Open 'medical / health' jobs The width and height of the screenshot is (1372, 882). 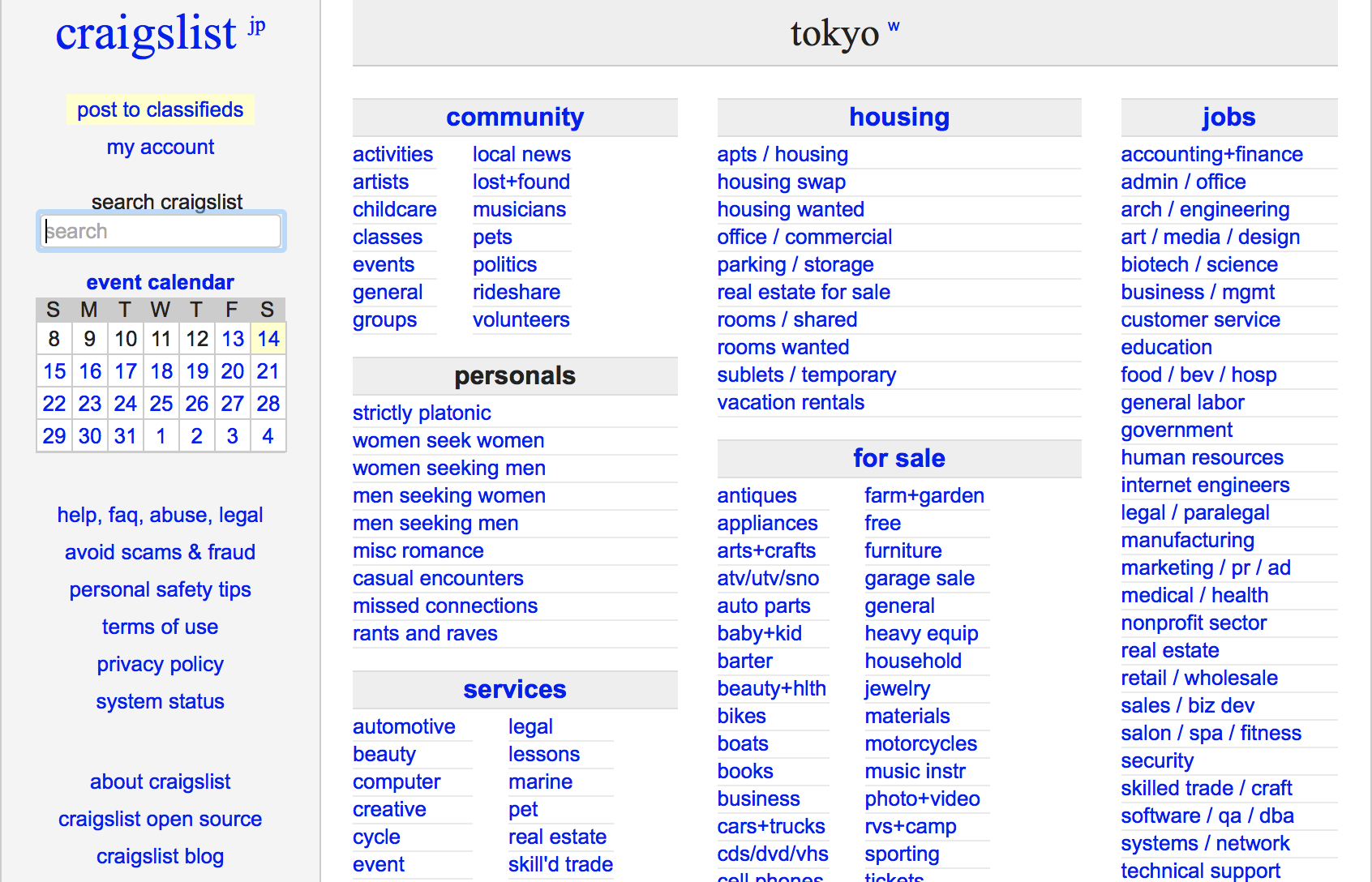coord(1194,595)
